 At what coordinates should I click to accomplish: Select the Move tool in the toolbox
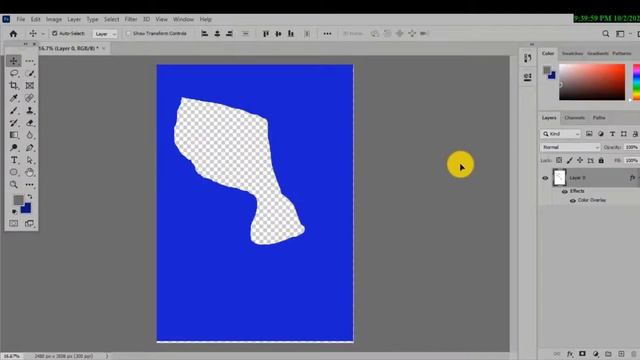pyautogui.click(x=13, y=61)
